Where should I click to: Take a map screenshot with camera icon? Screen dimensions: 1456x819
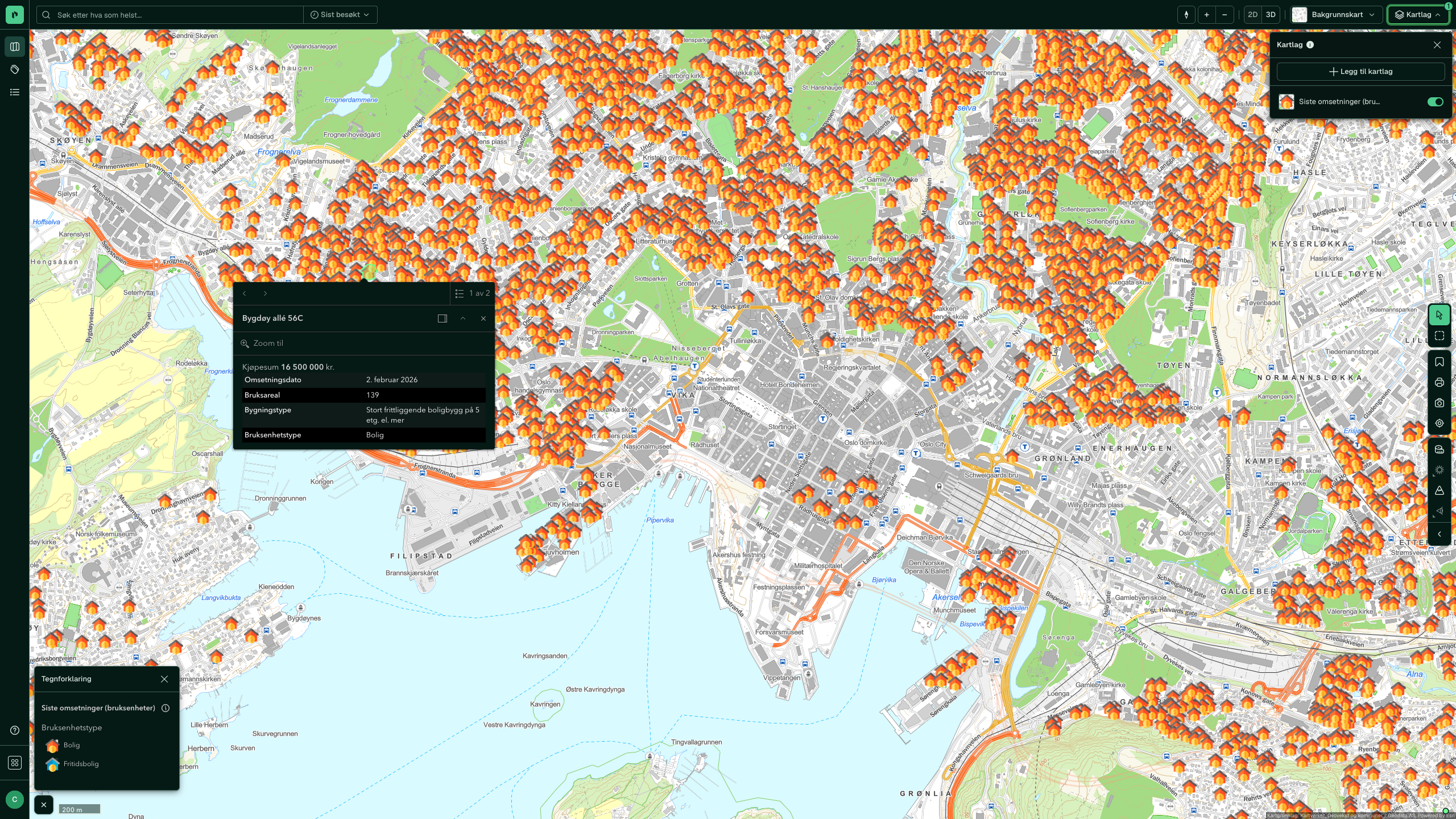1440,403
